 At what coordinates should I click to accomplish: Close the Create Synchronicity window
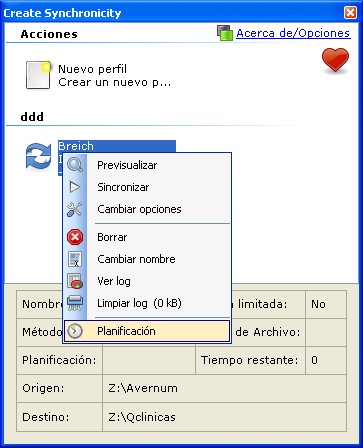tap(350, 13)
